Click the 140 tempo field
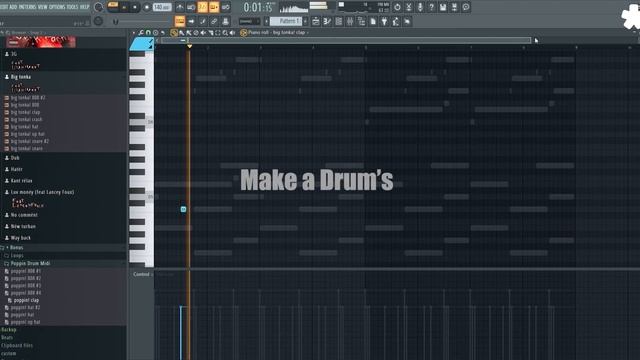 pyautogui.click(x=162, y=7)
